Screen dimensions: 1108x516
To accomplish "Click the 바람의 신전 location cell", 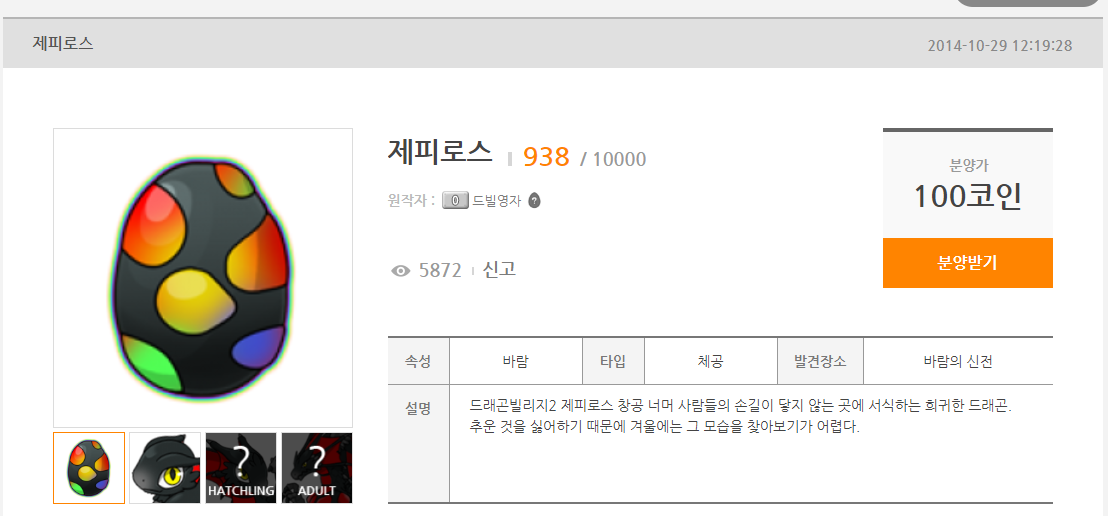I will [958, 361].
